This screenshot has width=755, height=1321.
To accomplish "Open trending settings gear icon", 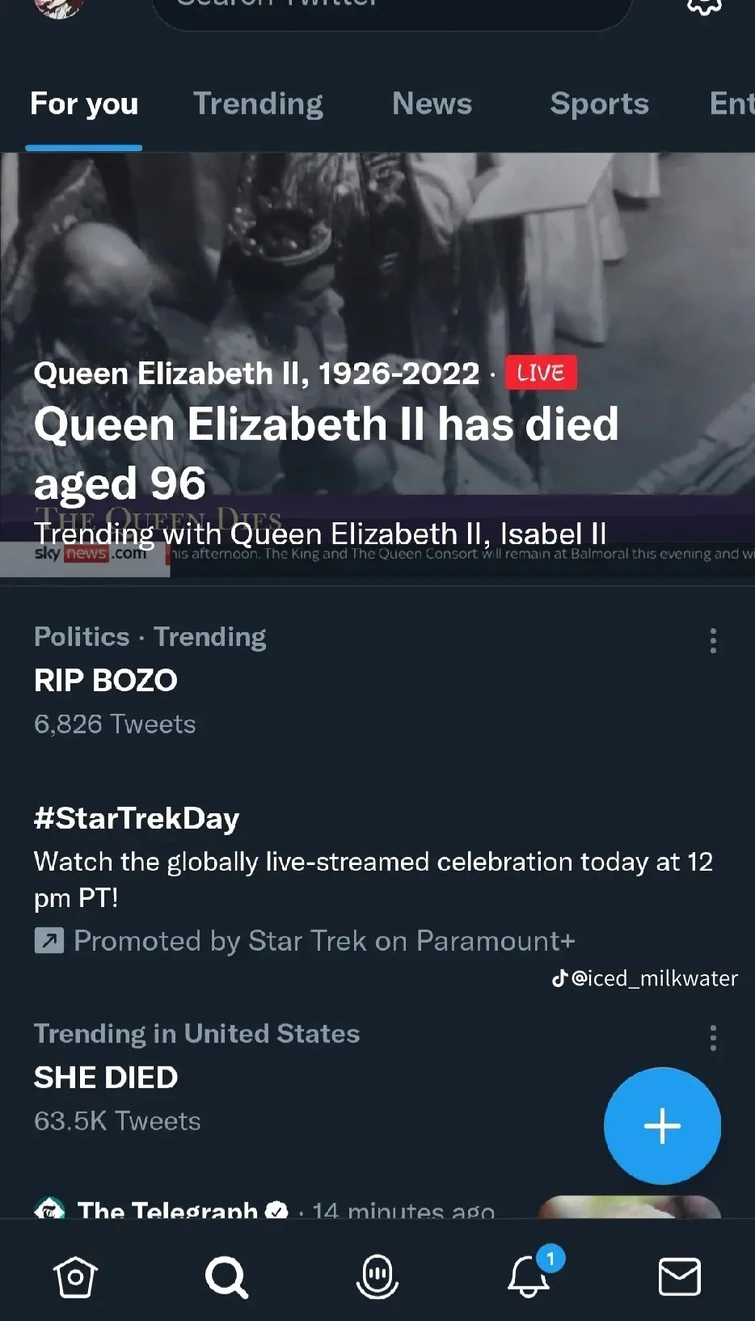I will pyautogui.click(x=704, y=8).
